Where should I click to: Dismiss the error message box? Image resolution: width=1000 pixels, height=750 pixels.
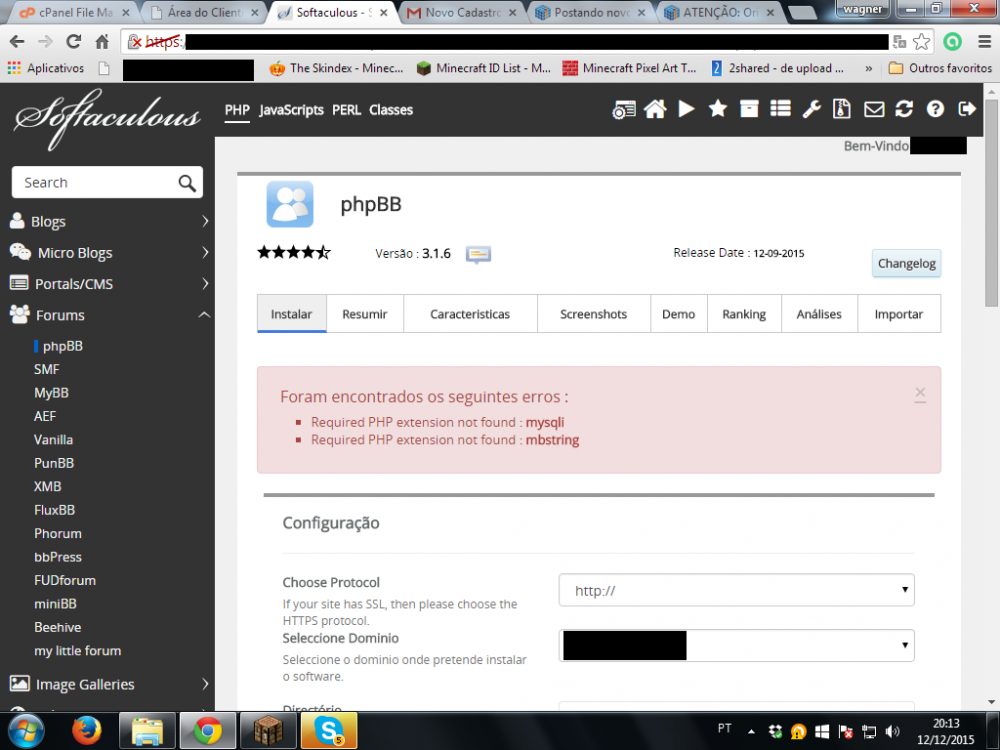click(x=919, y=393)
